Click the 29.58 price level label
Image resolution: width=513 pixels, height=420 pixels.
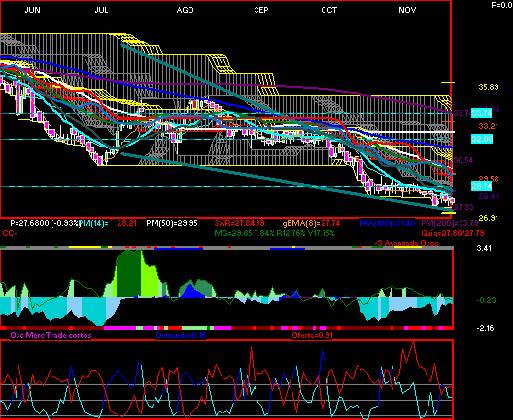(x=489, y=179)
